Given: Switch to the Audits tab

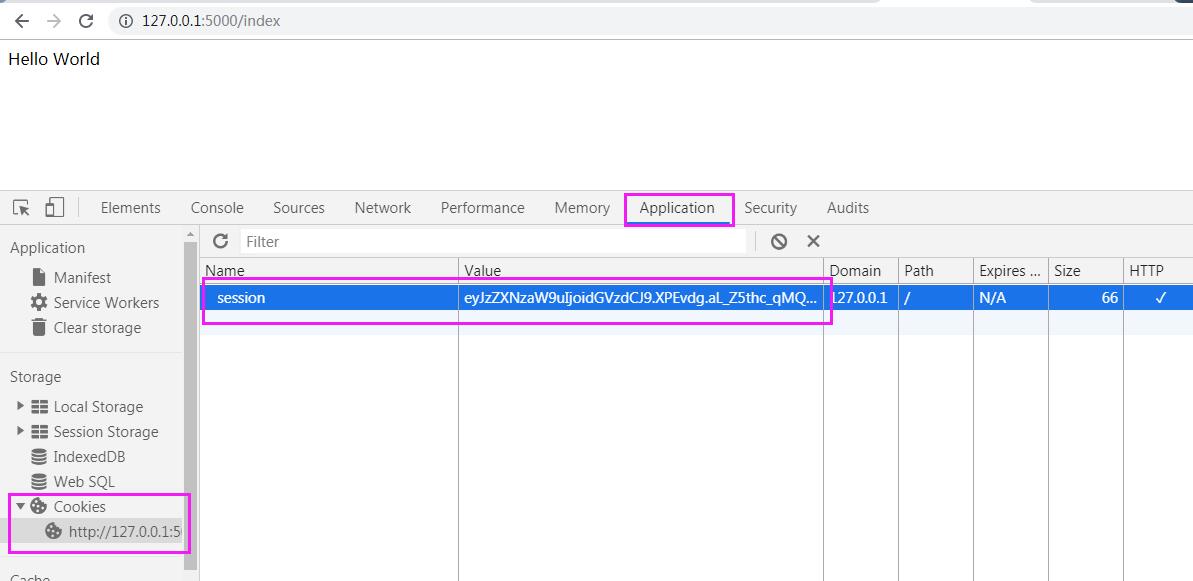Looking at the screenshot, I should [x=848, y=208].
